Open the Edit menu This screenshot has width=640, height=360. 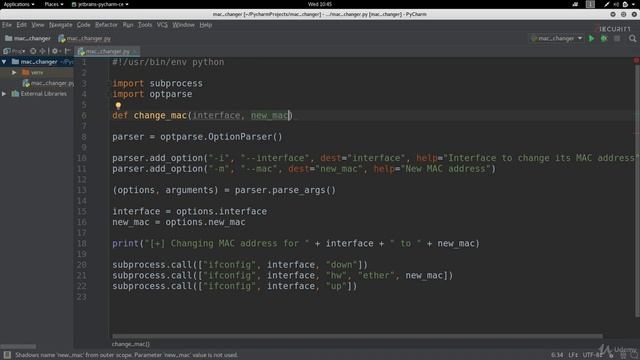pos(22,25)
